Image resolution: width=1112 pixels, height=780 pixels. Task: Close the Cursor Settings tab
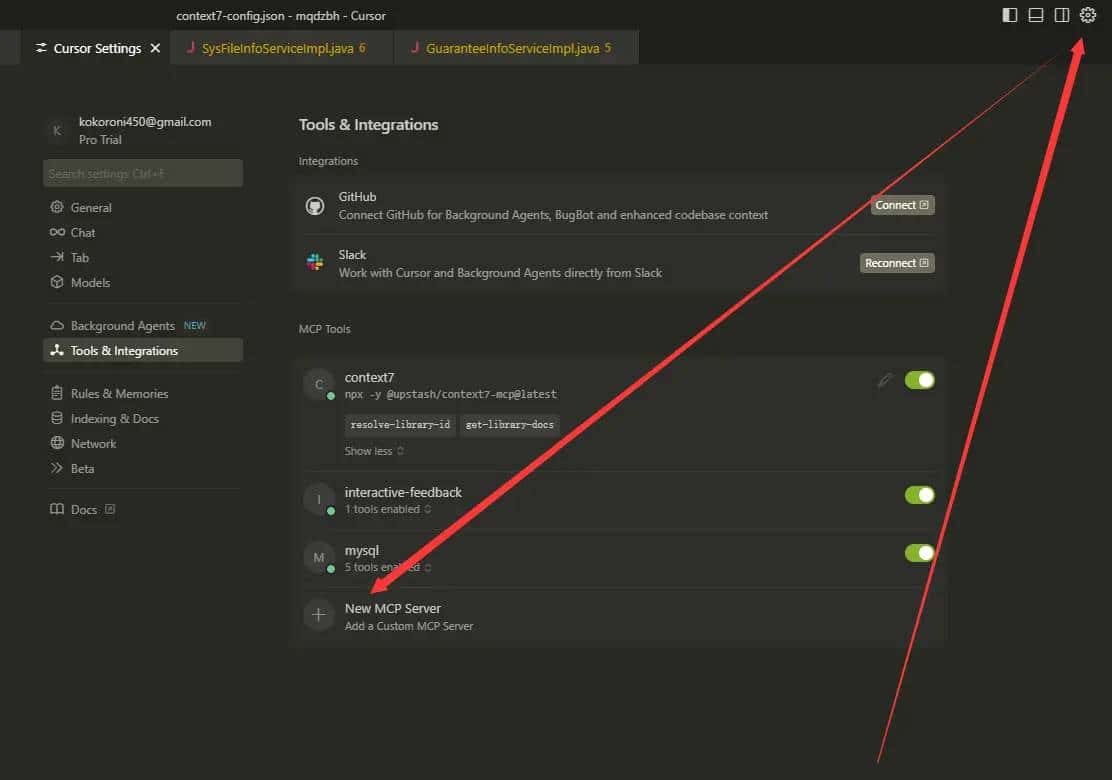coord(155,48)
